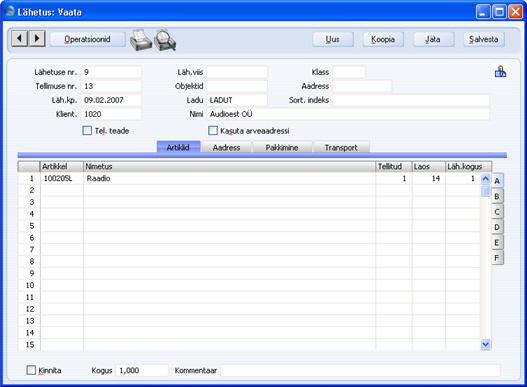Select flip A of the table
This screenshot has width=527, height=387.
coord(497,181)
